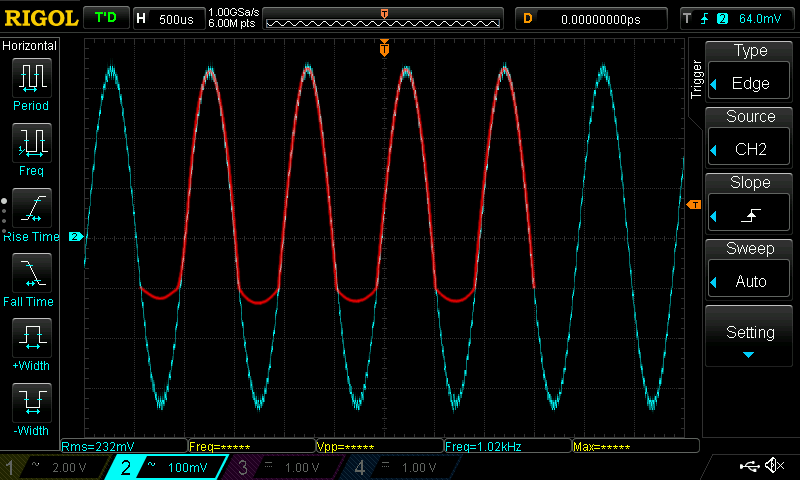
Task: Select the Rise Time measurement icon
Action: coord(31,207)
